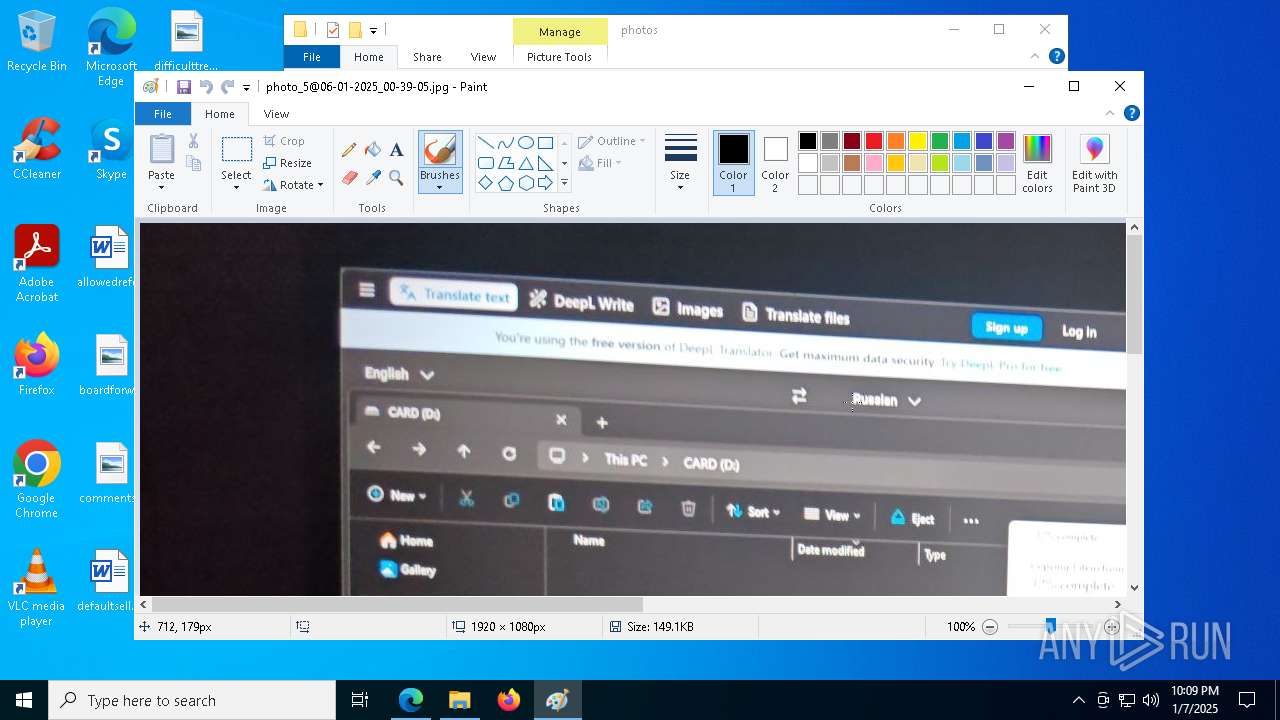Screen dimensions: 1280x720
Task: Select the Magnifier tool
Action: click(x=396, y=178)
